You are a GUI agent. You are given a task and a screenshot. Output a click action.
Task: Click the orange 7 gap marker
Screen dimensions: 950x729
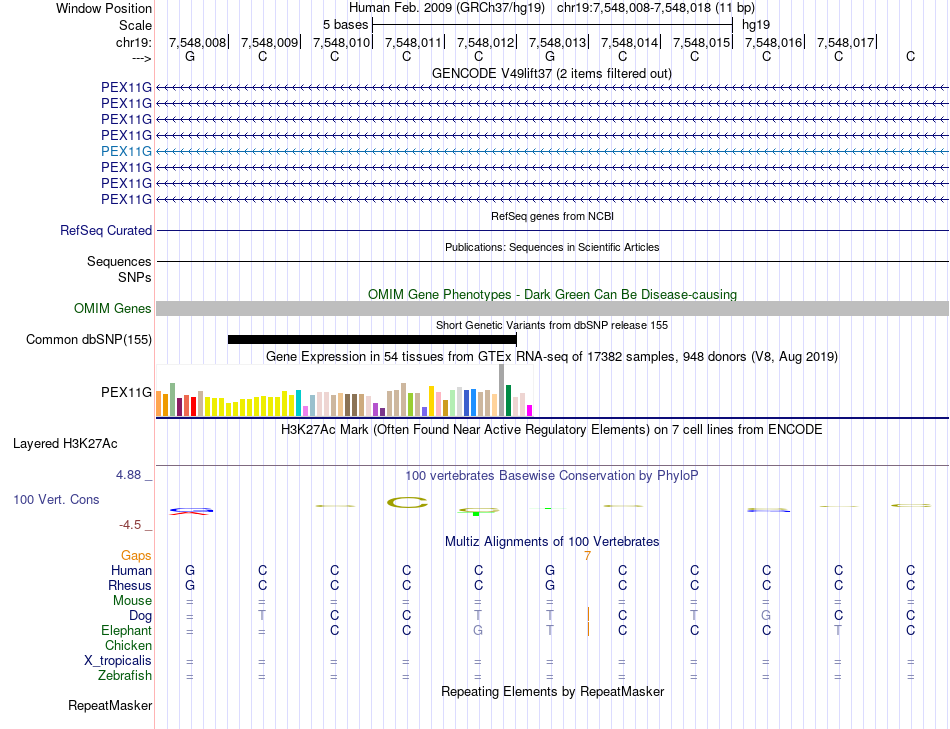(587, 556)
